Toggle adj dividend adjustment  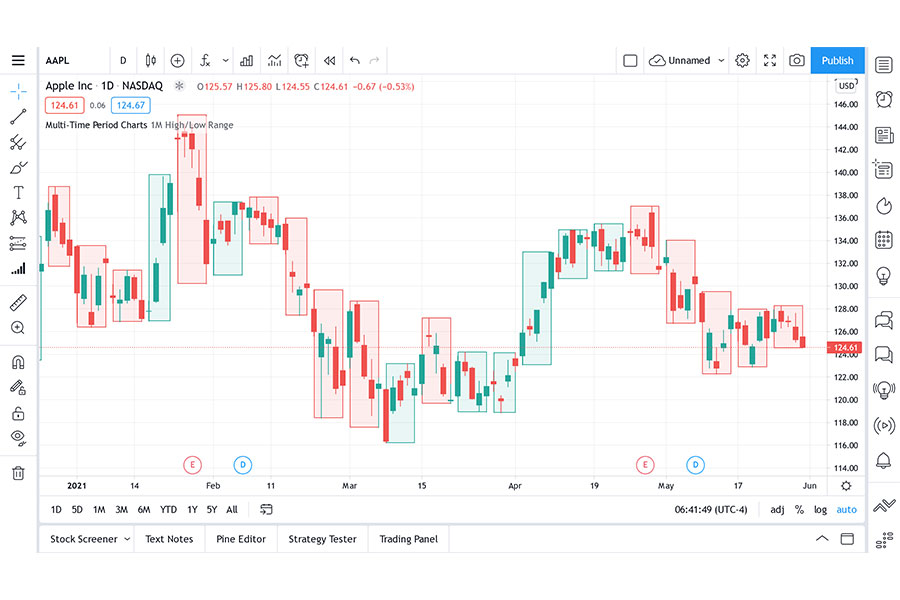click(x=777, y=509)
